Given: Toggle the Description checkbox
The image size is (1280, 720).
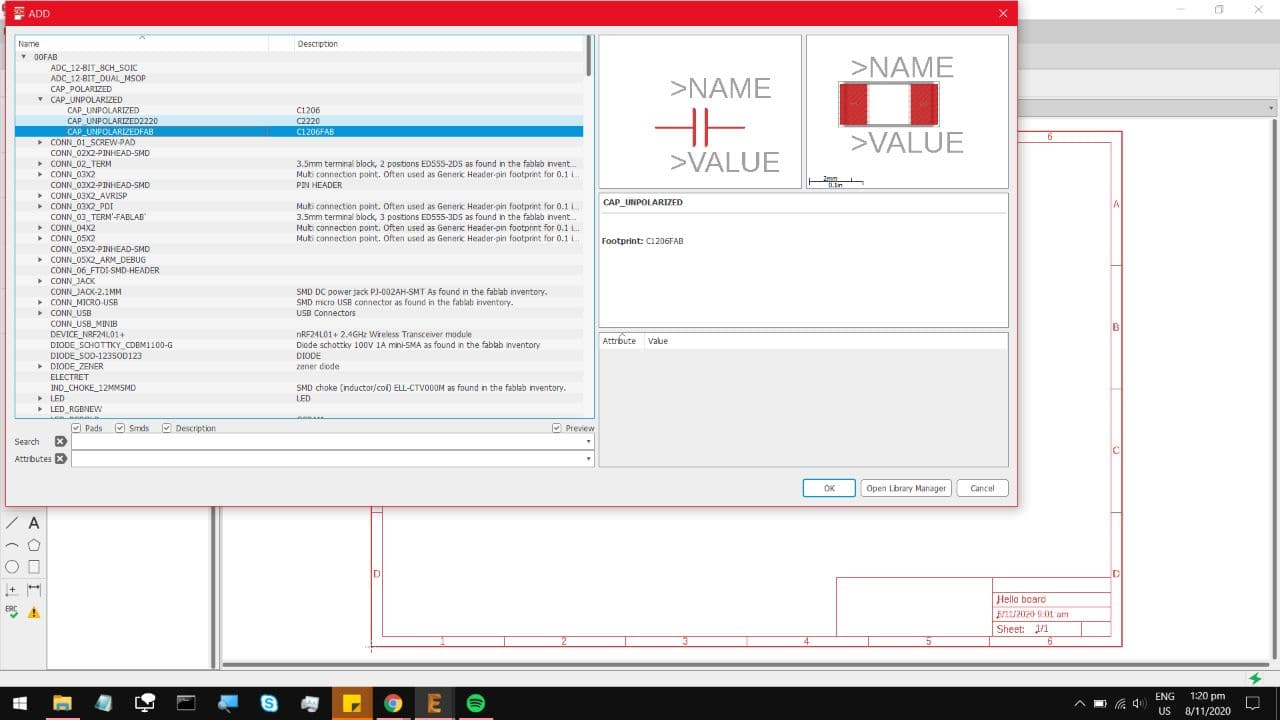Looking at the screenshot, I should click(x=167, y=428).
